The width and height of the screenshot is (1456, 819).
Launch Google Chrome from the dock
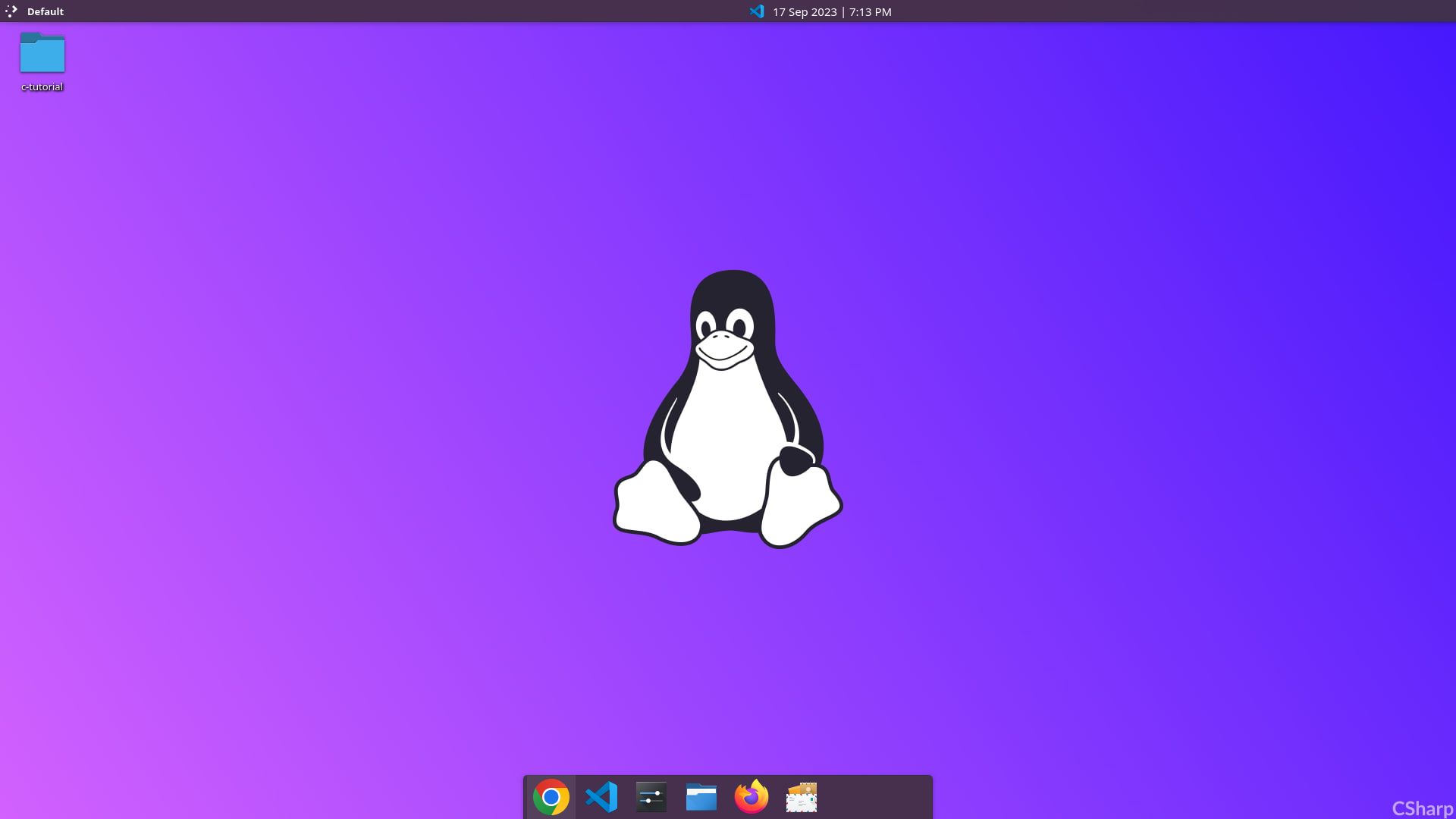[551, 797]
